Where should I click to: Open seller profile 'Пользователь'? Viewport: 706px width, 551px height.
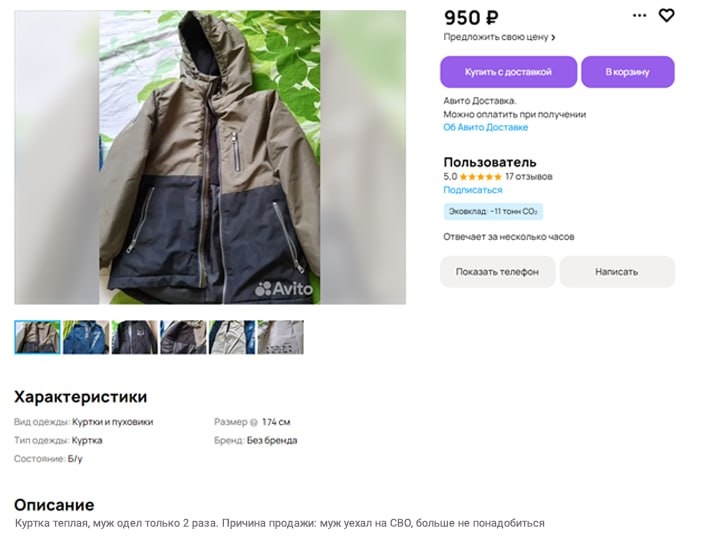(x=490, y=162)
